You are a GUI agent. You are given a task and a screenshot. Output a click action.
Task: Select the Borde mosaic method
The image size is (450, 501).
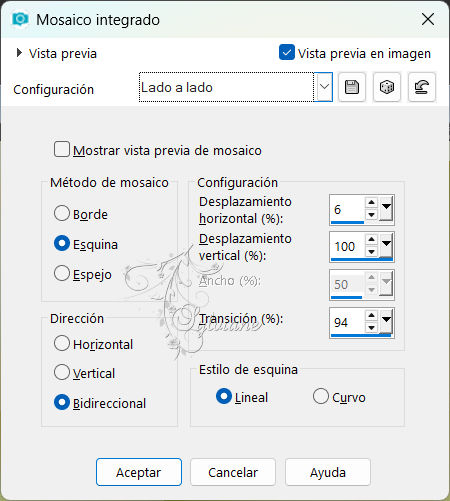click(62, 213)
